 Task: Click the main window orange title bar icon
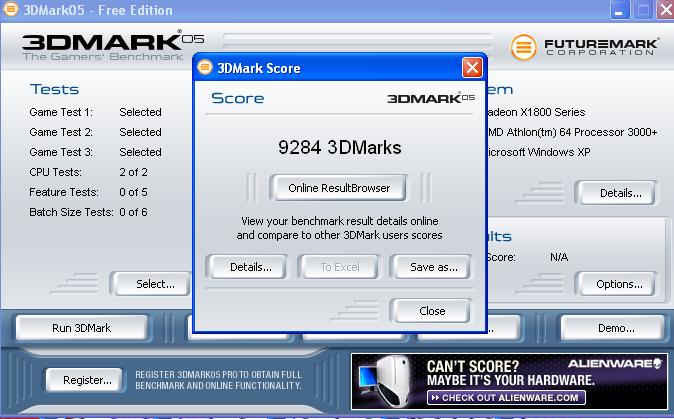coord(11,9)
